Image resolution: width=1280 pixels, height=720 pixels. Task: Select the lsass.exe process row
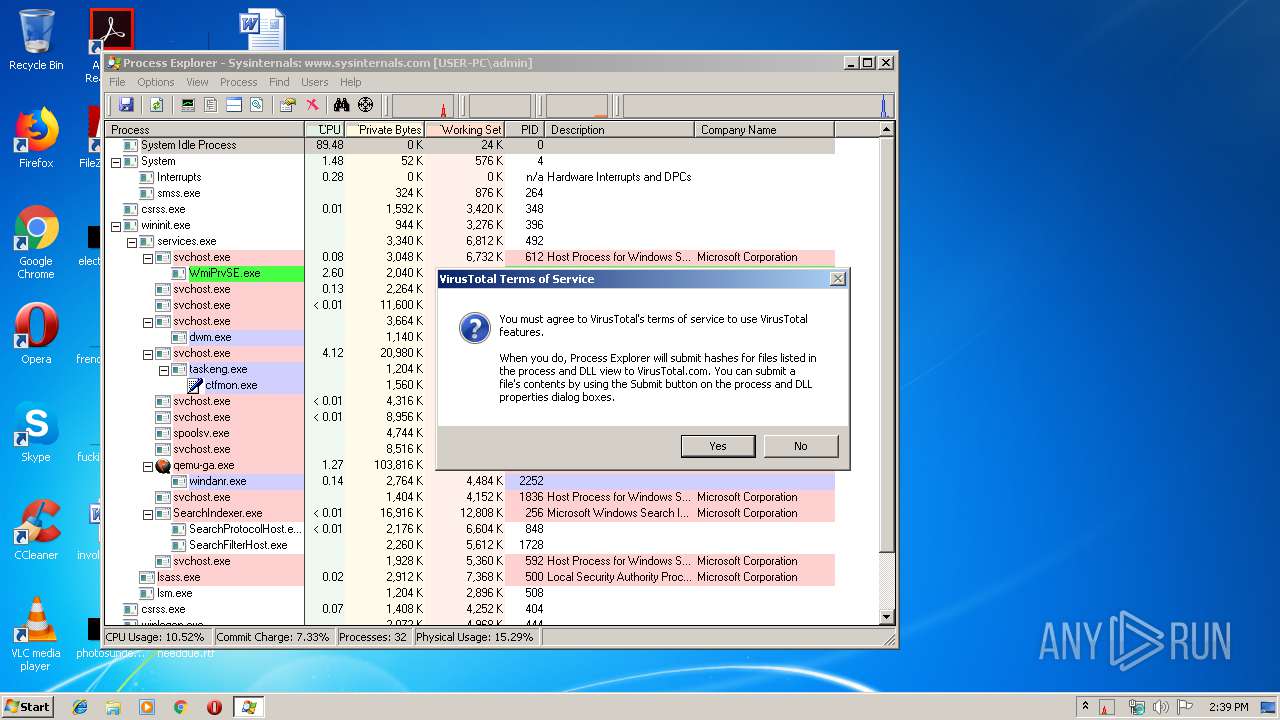point(470,577)
